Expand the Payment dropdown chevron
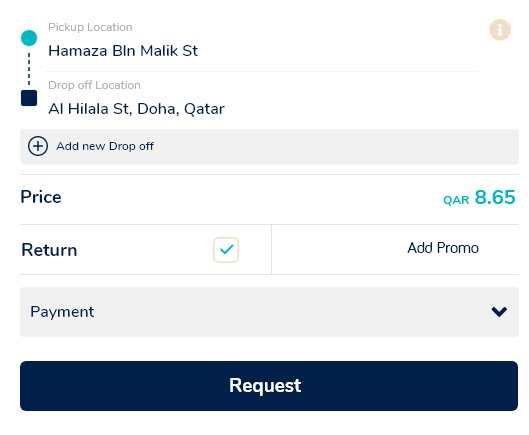The height and width of the screenshot is (435, 529). pos(499,311)
